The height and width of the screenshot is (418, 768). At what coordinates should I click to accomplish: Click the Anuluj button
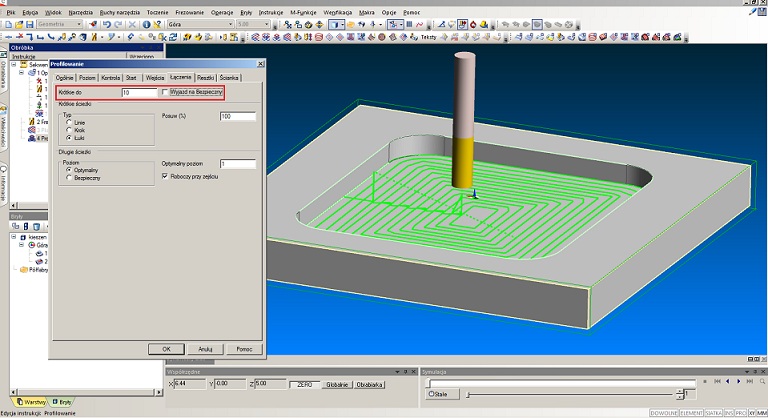point(205,349)
